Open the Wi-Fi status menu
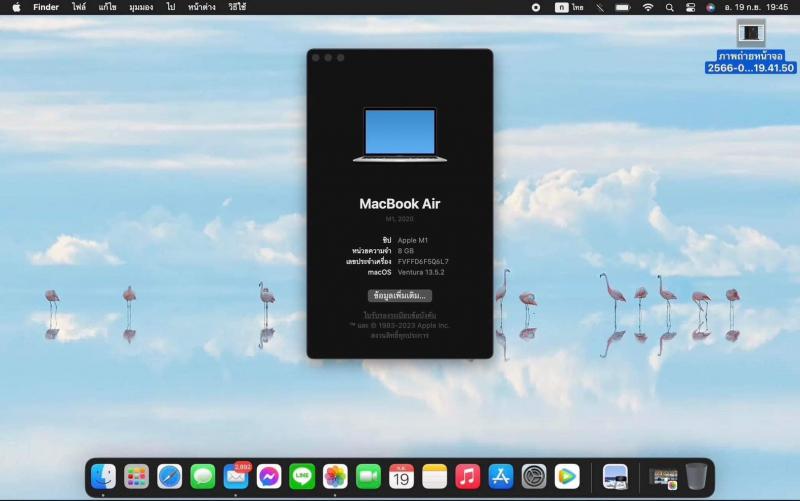The image size is (800, 501). click(648, 7)
